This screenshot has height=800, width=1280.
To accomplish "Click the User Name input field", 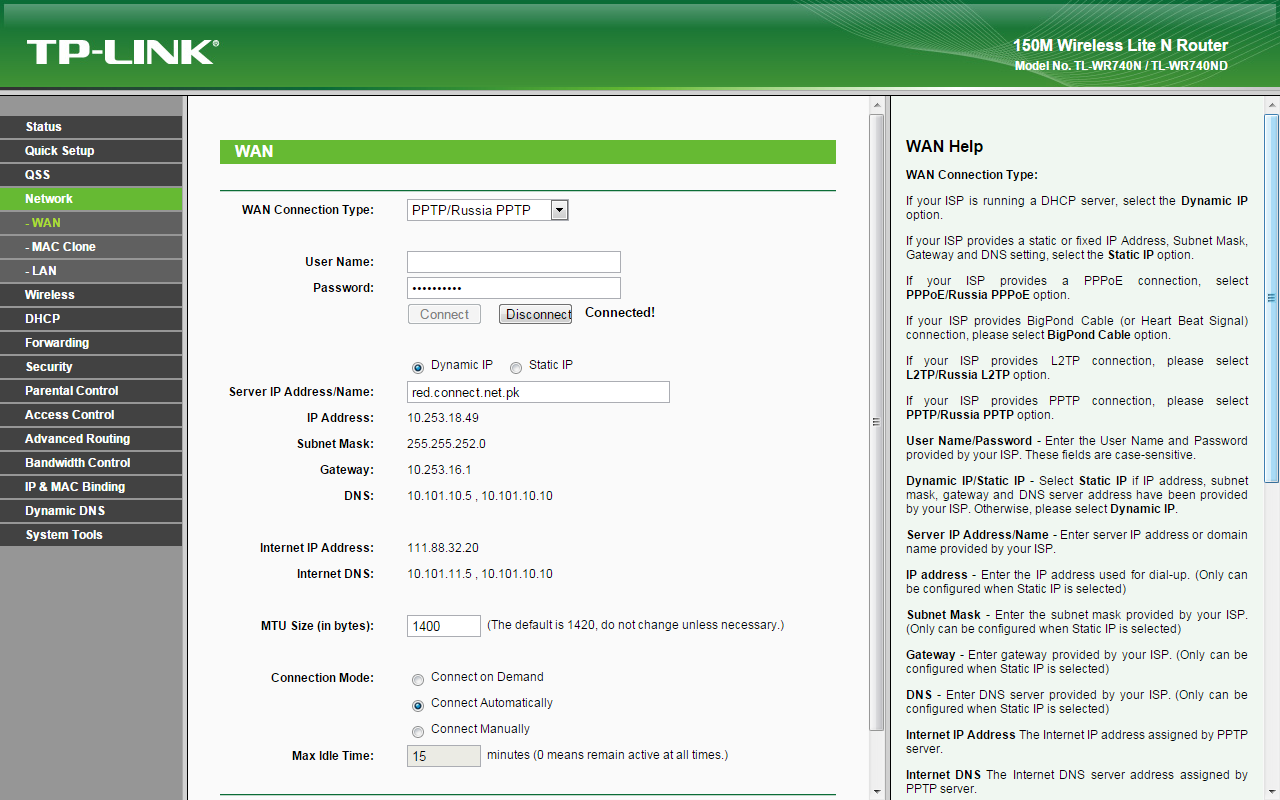I will click(513, 261).
